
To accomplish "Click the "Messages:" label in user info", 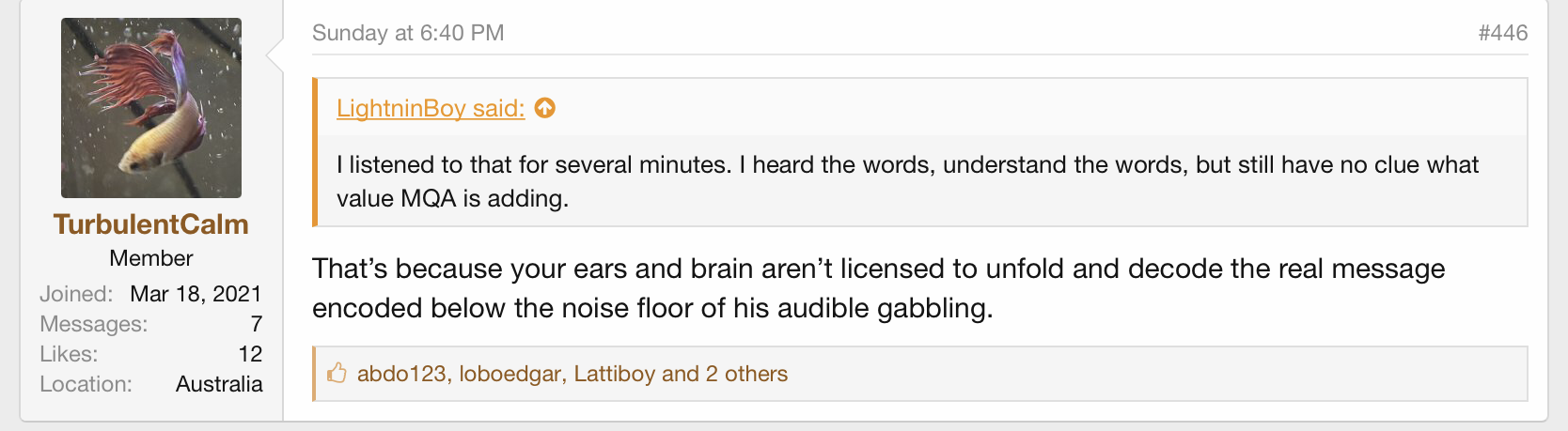I will 93,324.
